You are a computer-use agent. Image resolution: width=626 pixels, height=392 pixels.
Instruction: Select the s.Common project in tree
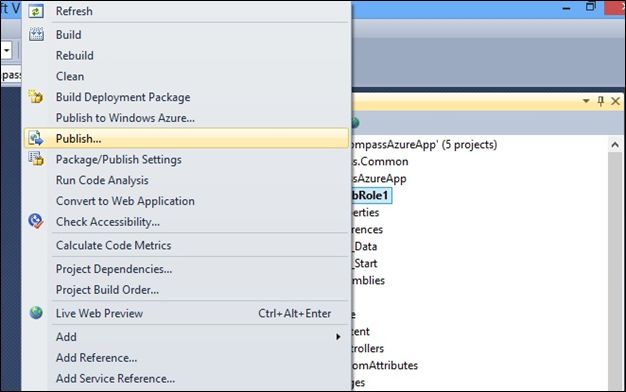pos(380,162)
